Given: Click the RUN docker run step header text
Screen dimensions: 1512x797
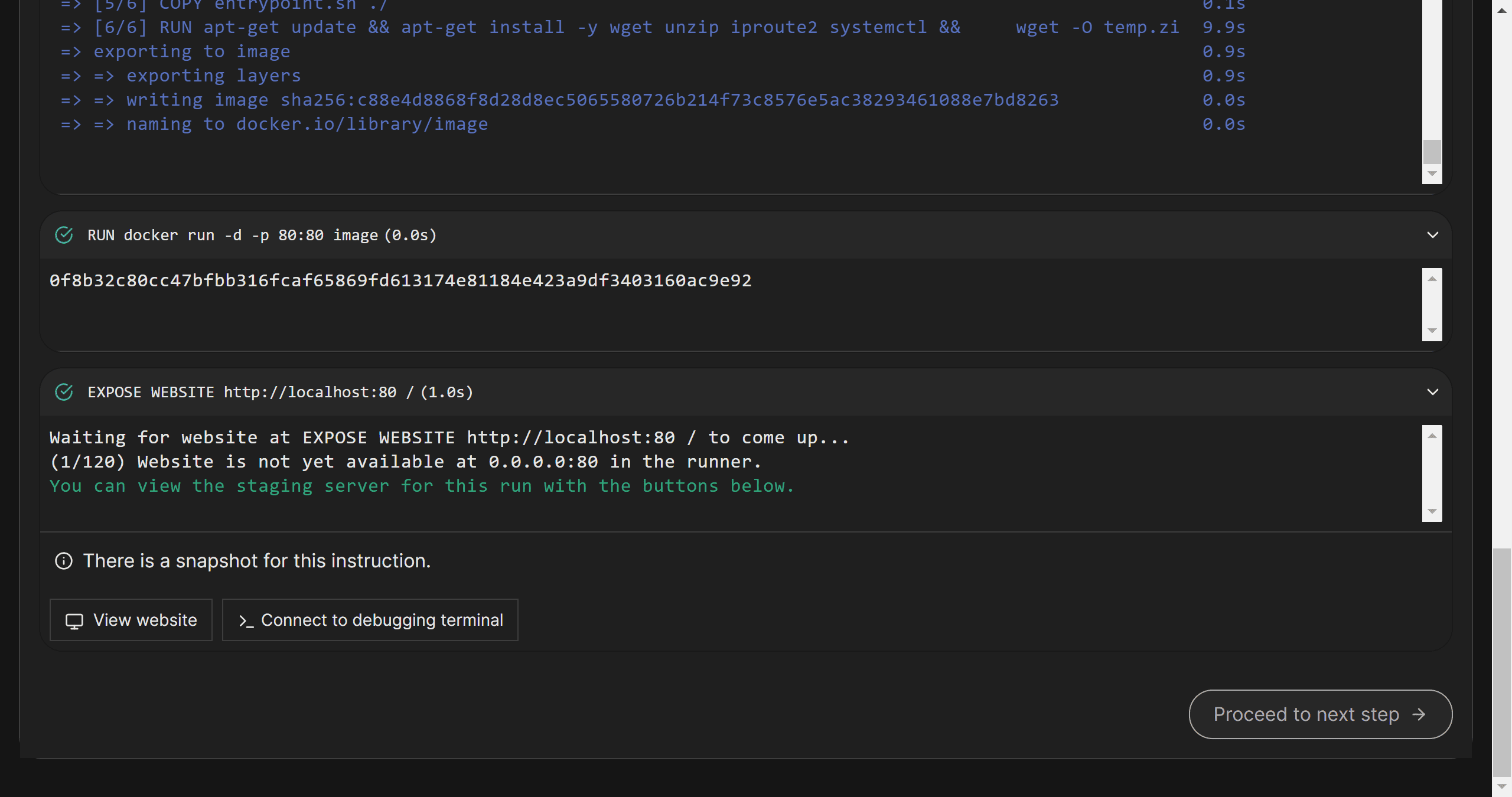Looking at the screenshot, I should pos(262,235).
